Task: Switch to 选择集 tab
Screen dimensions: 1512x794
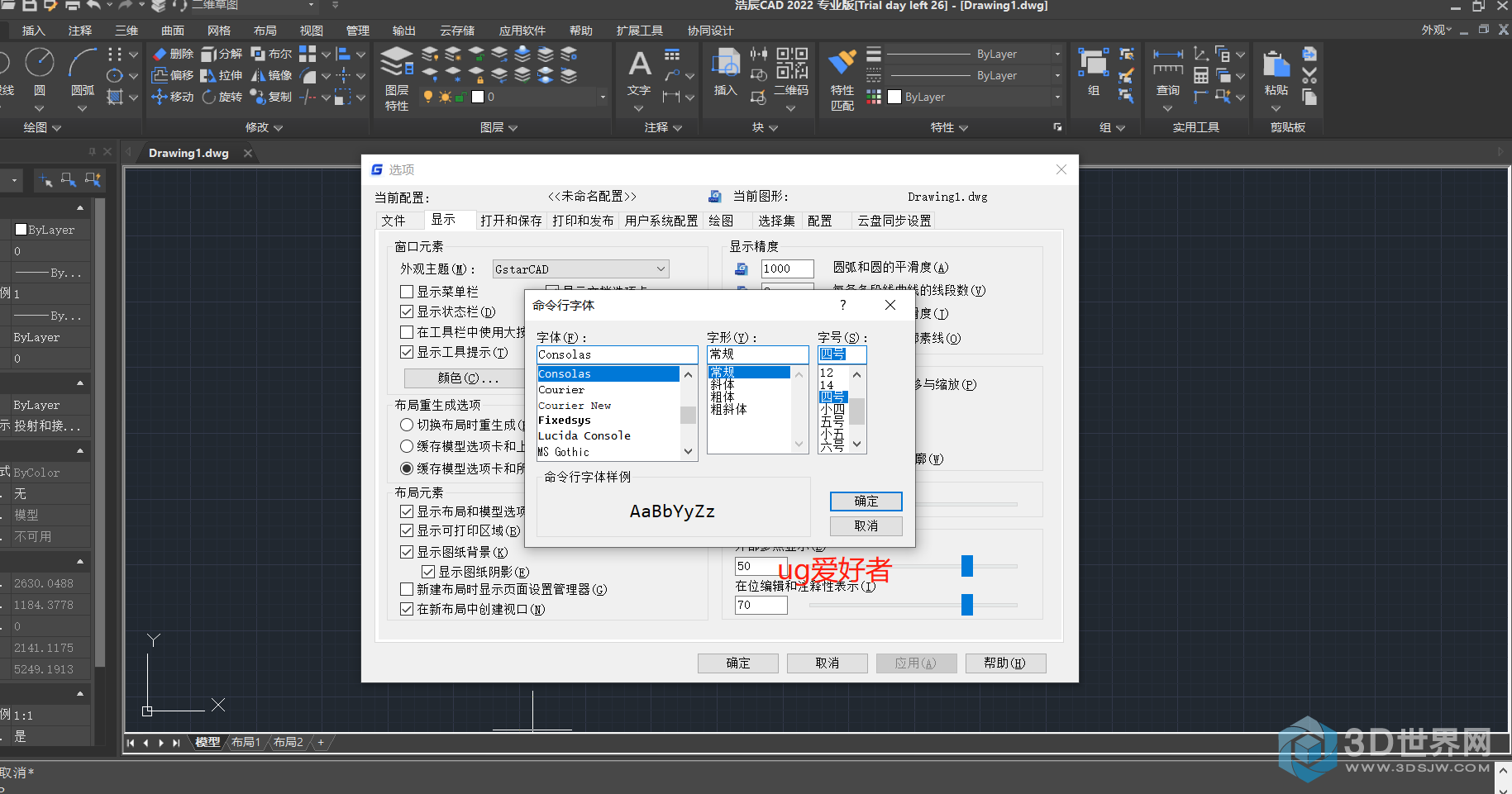Action: [776, 221]
